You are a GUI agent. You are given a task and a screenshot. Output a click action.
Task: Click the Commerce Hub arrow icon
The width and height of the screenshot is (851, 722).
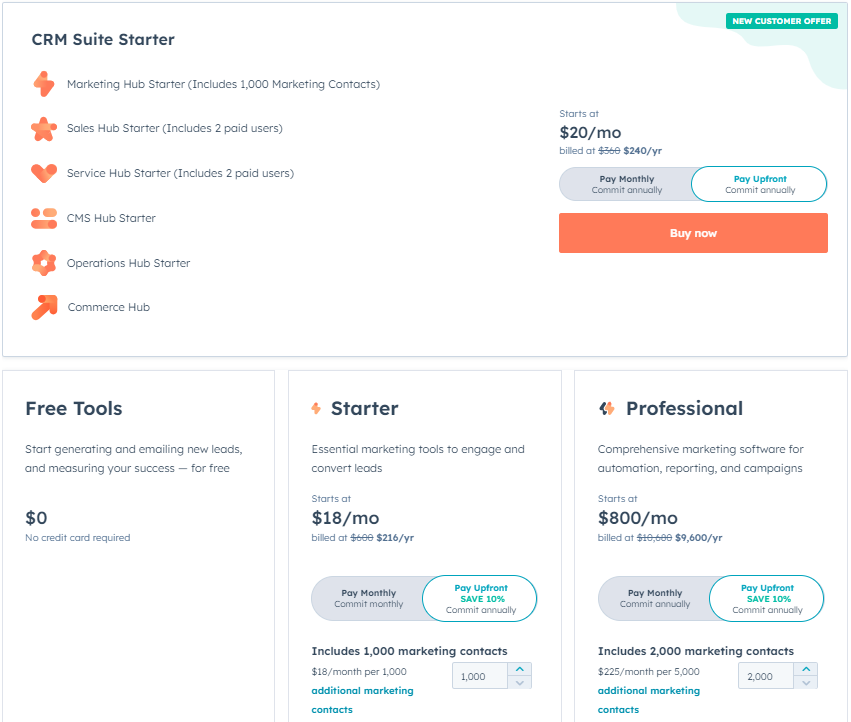click(43, 307)
